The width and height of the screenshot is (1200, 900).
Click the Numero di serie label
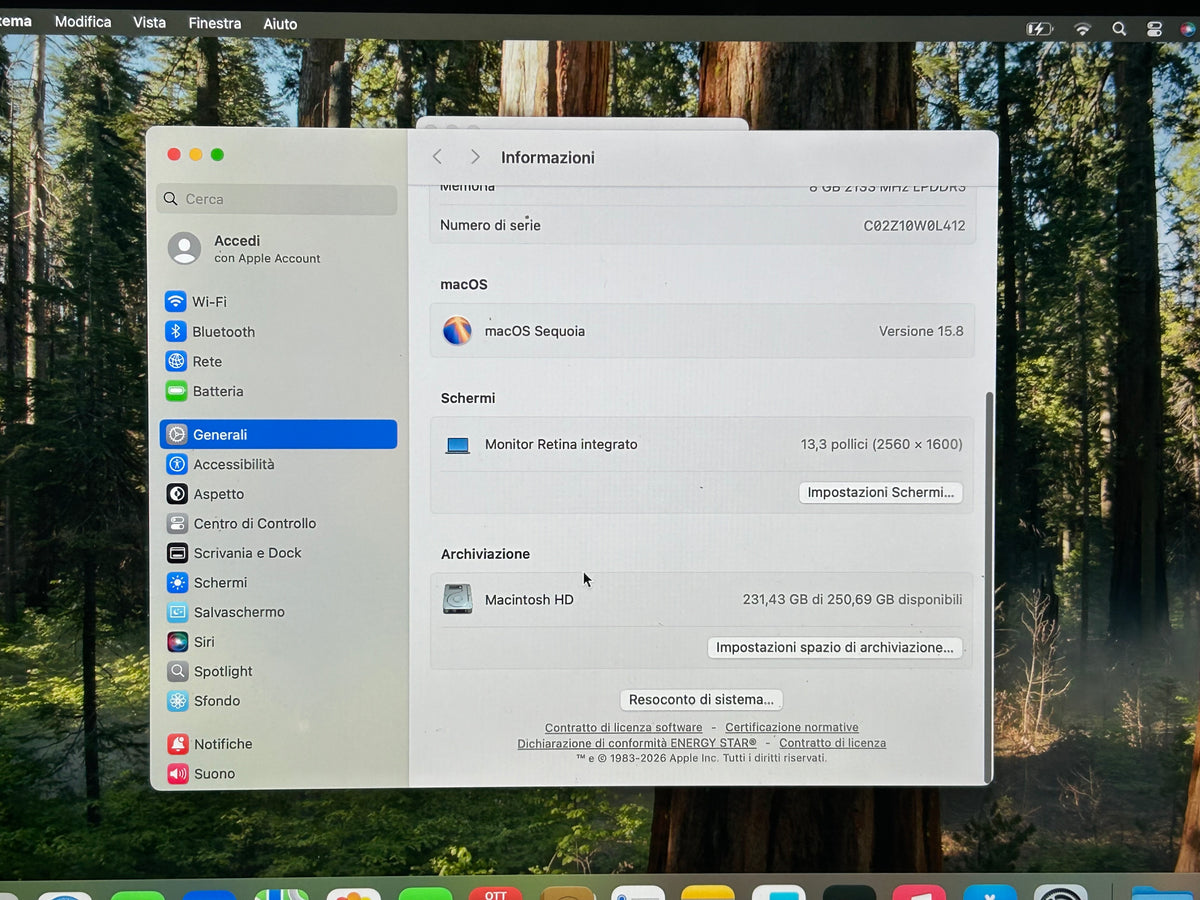pos(490,225)
